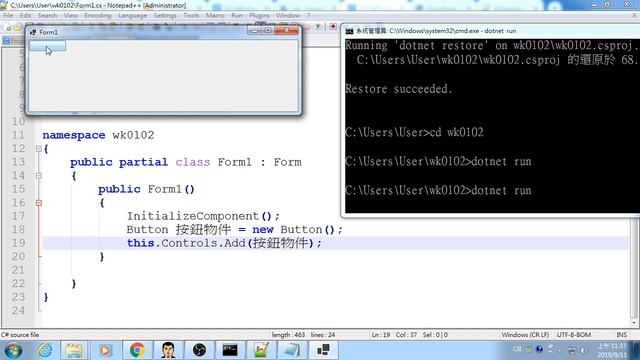Click 'InitializeComponent();' on line 17
Viewport: 640px width, 360px height.
[203, 216]
